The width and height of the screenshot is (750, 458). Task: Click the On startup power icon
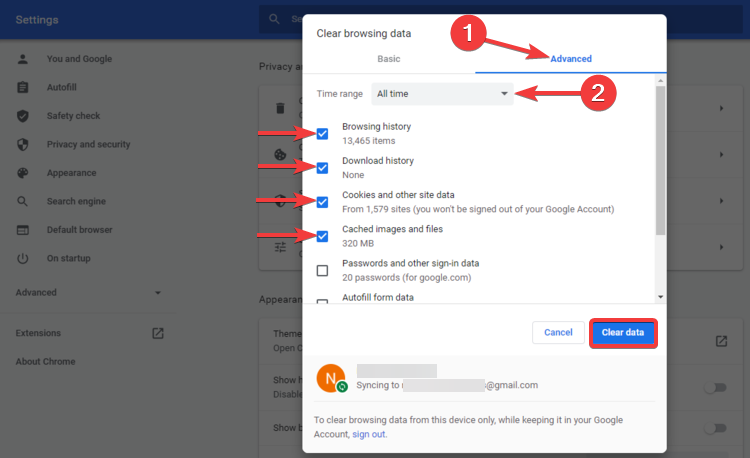[22, 258]
